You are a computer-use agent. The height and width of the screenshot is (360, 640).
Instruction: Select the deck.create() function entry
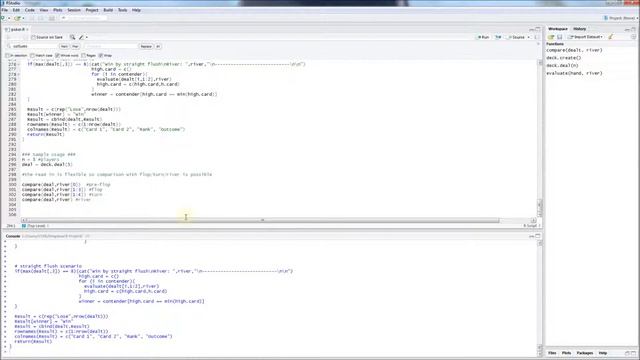pos(563,58)
